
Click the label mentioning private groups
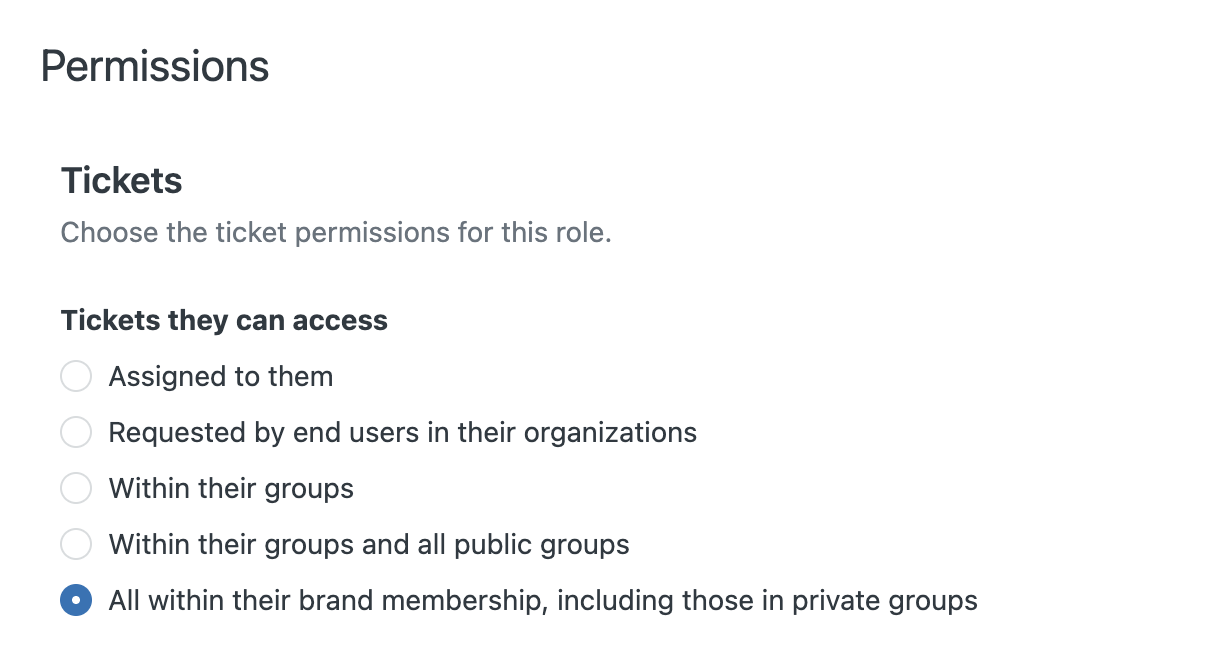tap(545, 600)
